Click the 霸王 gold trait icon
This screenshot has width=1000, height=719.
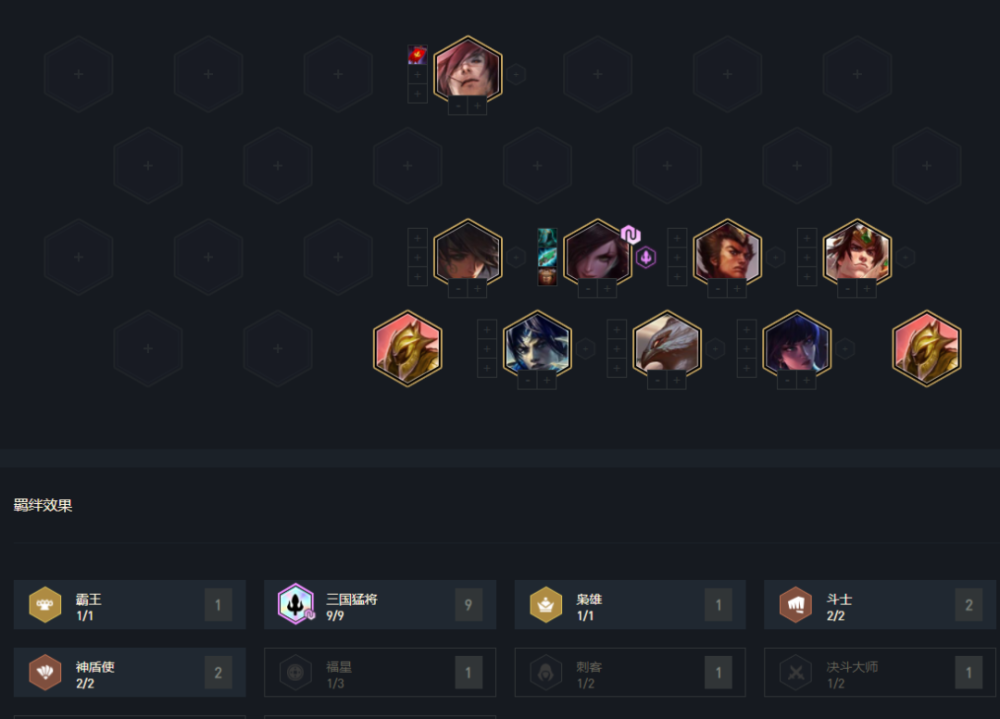(45, 604)
